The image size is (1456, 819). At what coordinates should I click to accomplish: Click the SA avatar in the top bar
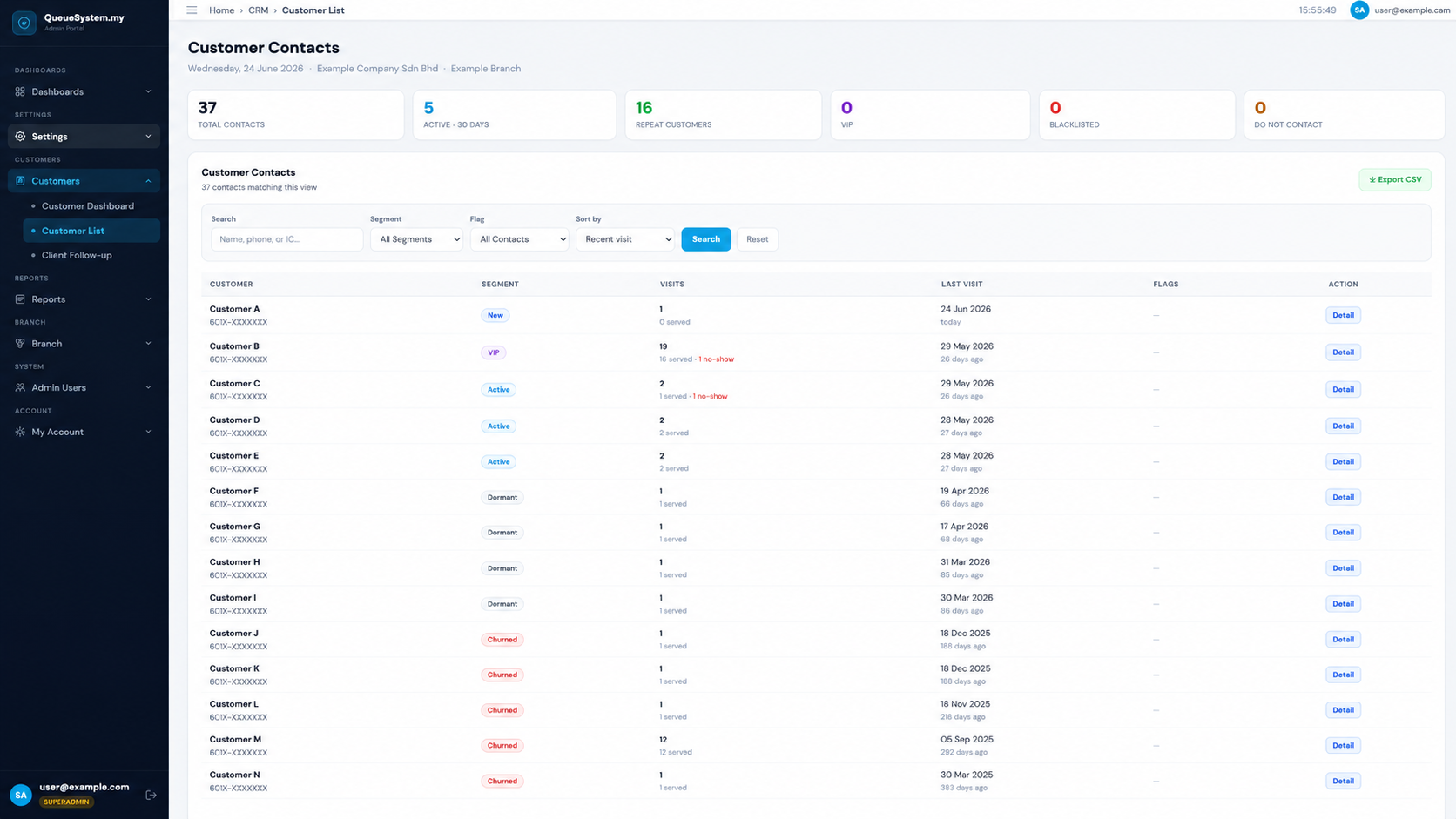[1359, 10]
